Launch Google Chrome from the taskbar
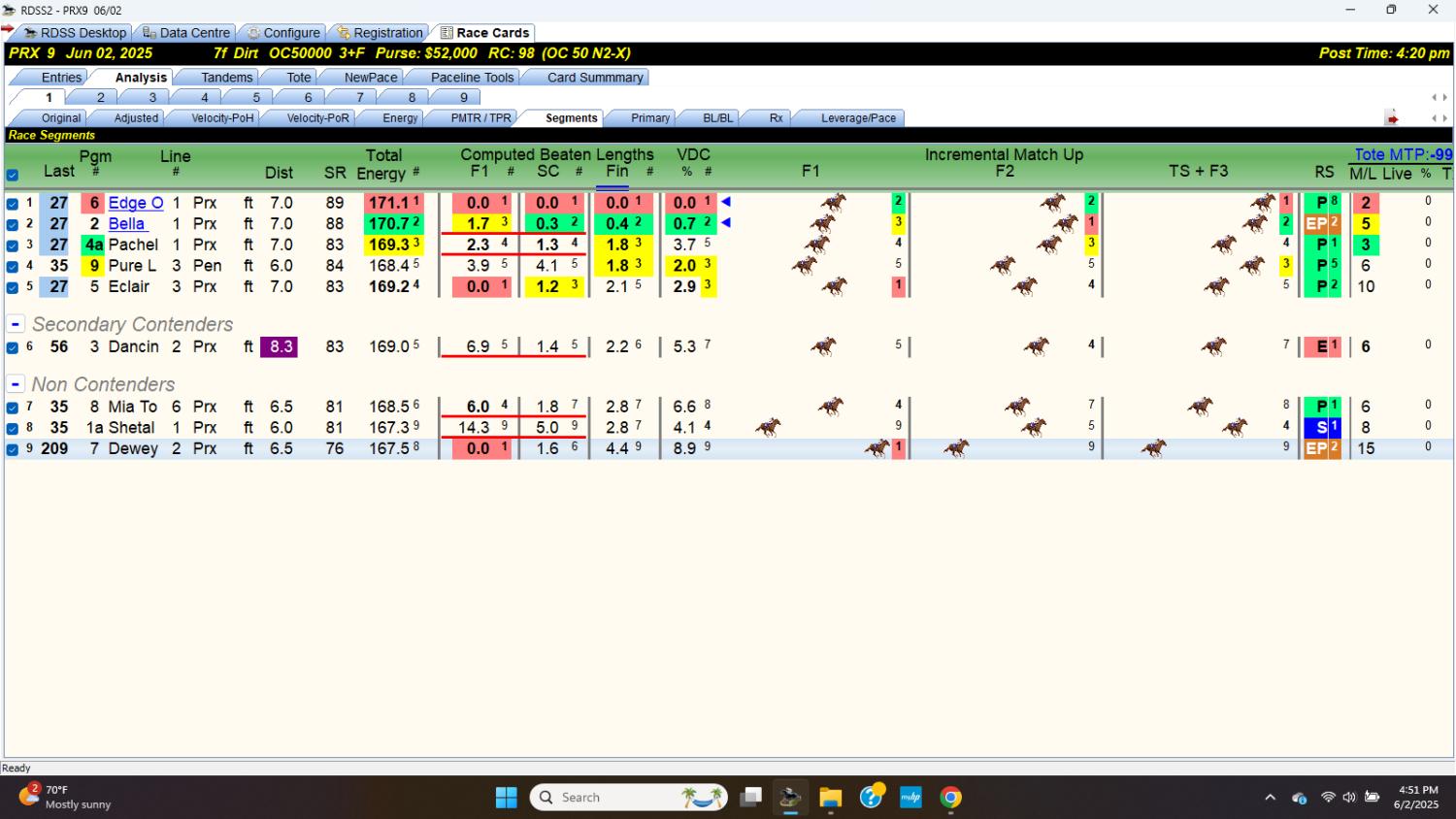 coord(950,797)
